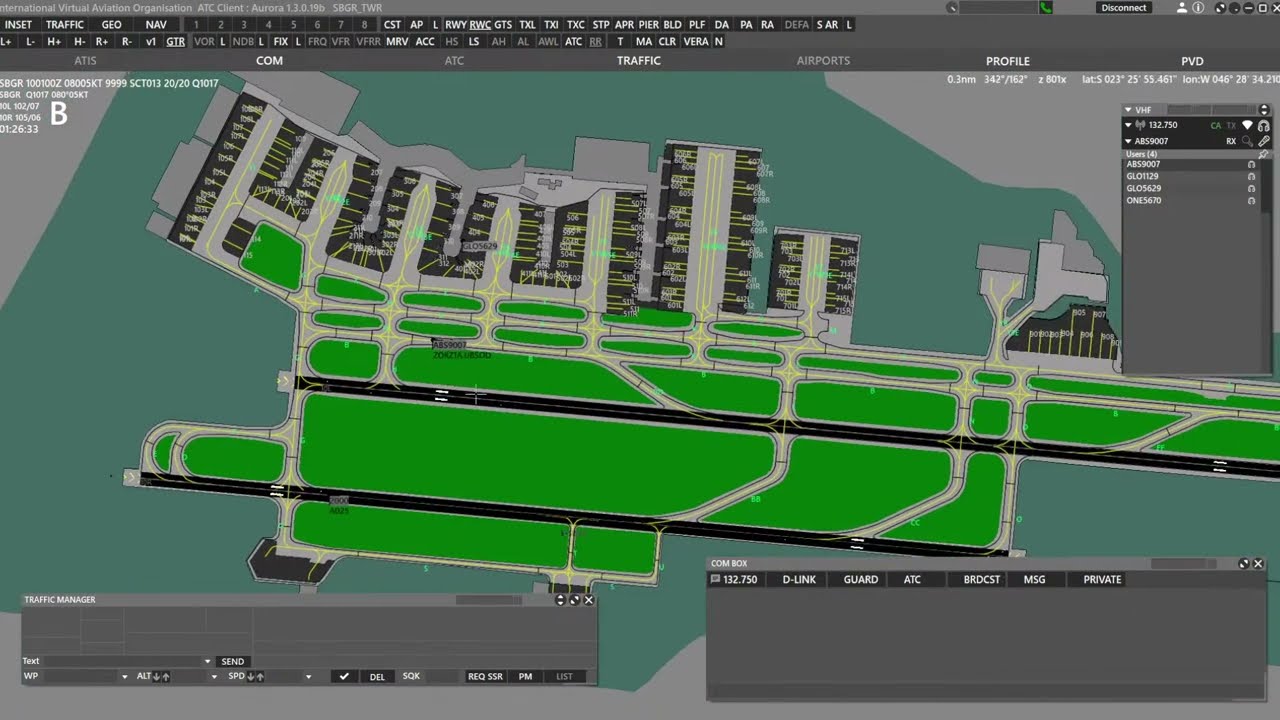Open the INSET menu
The image size is (1280, 720).
(18, 24)
